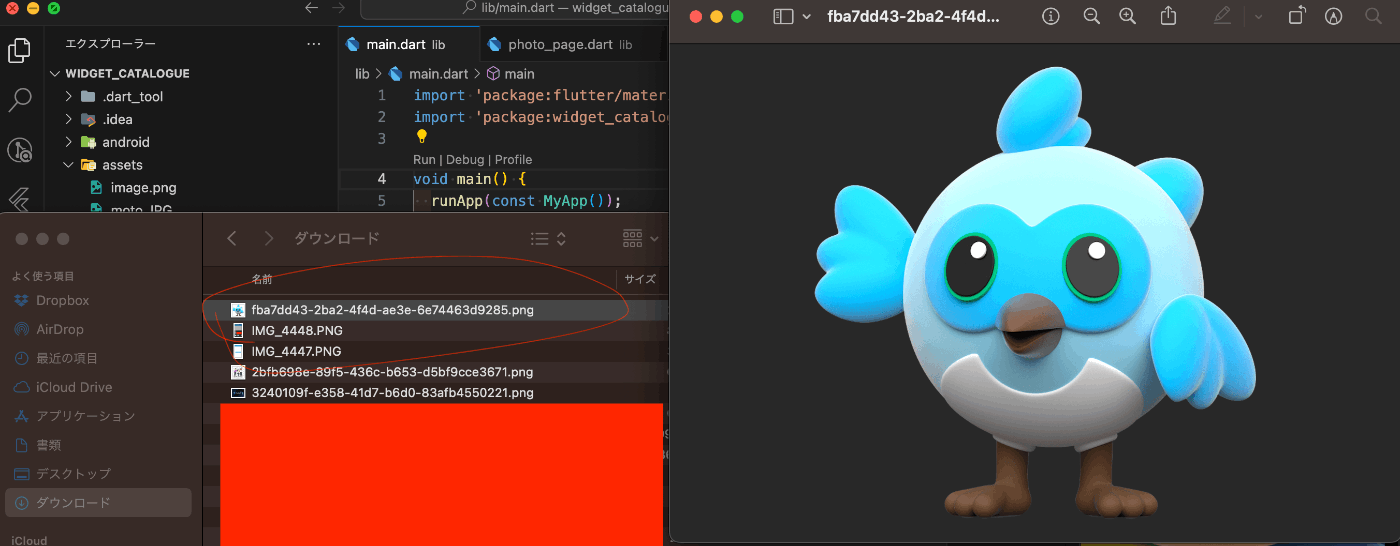Viewport: 1400px width, 546px height.
Task: Open the Explorer panel more actions menu
Action: [x=314, y=44]
